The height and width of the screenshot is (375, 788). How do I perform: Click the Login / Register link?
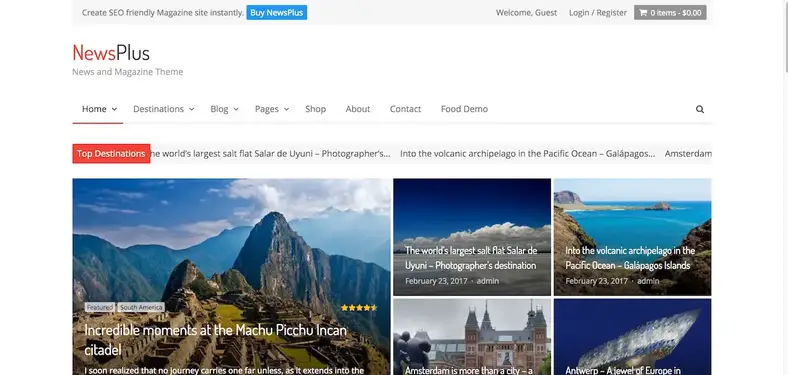(x=598, y=13)
